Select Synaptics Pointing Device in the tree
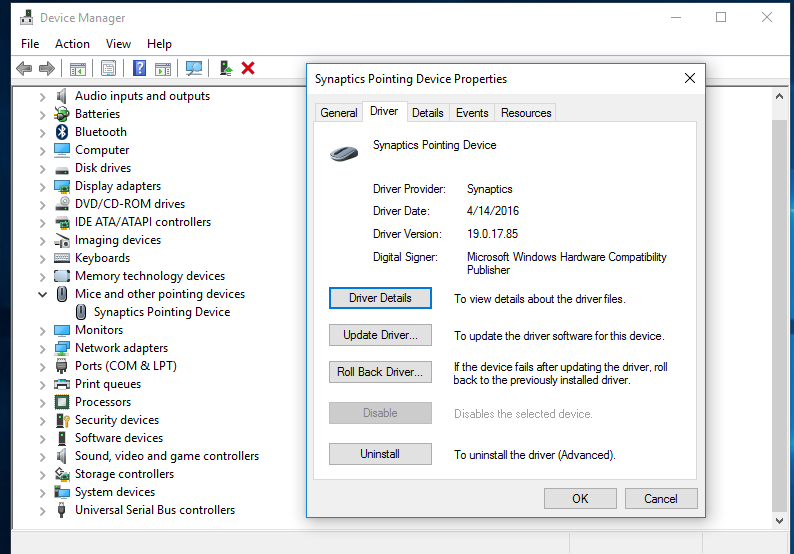Image resolution: width=794 pixels, height=554 pixels. pos(162,312)
